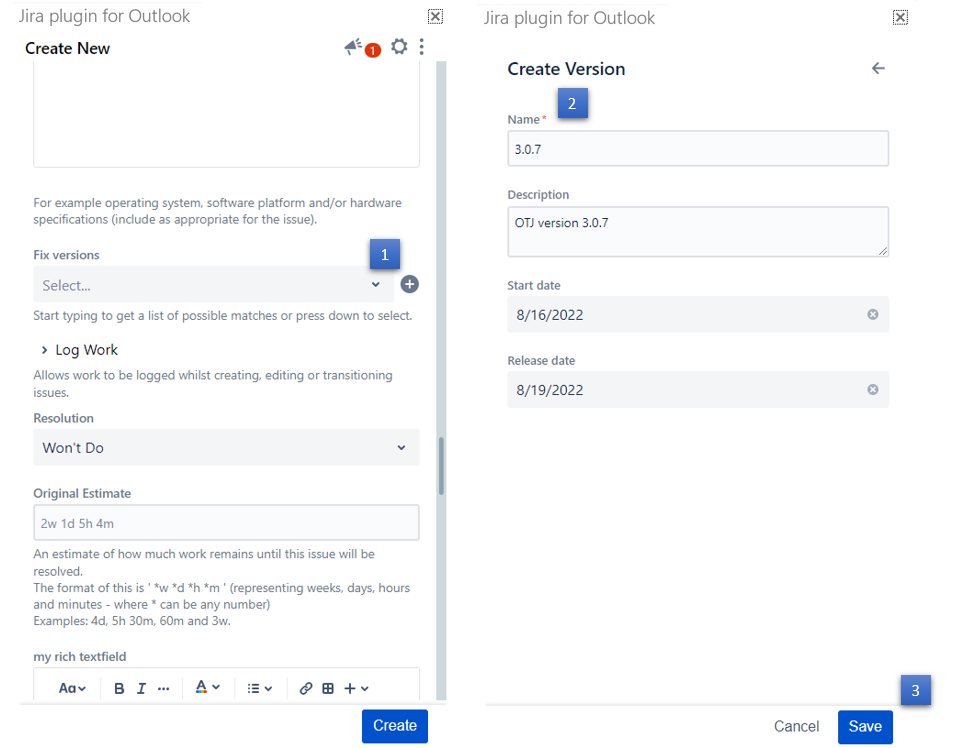Apply italic formatting in rich textfield
956x748 pixels.
coord(141,689)
